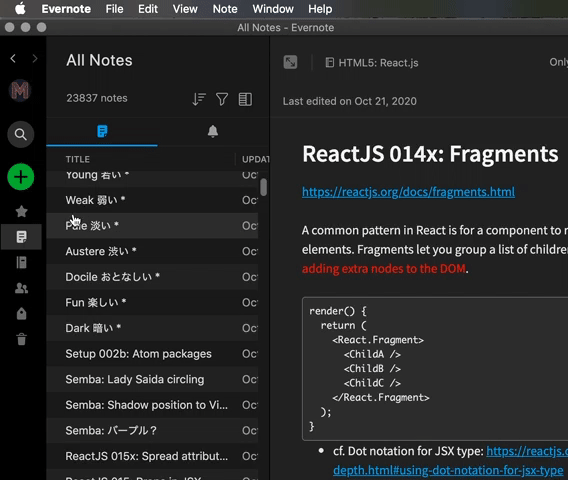Open Shortcuts star in sidebar

click(21, 211)
